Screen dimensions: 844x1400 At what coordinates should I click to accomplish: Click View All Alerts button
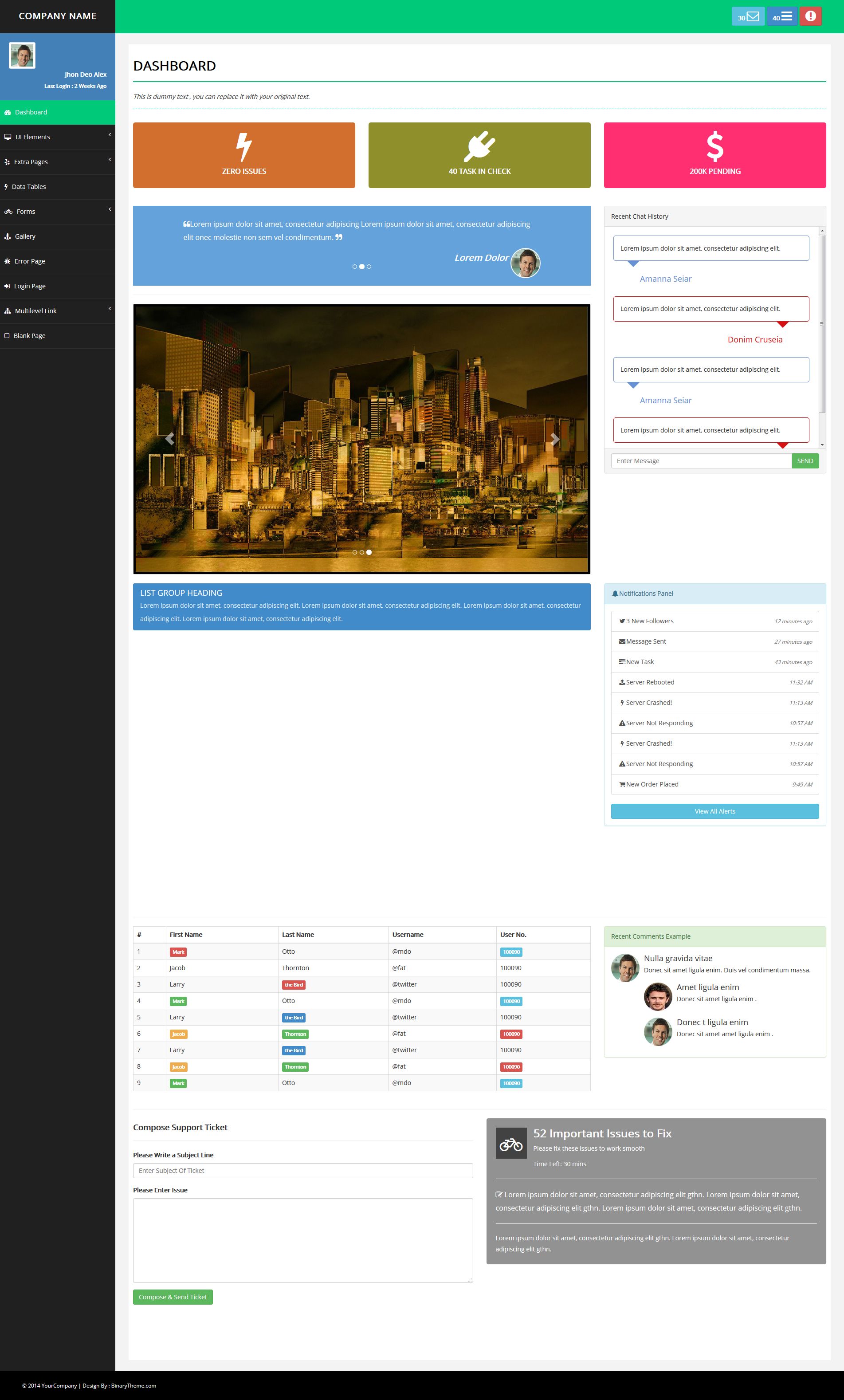714,811
